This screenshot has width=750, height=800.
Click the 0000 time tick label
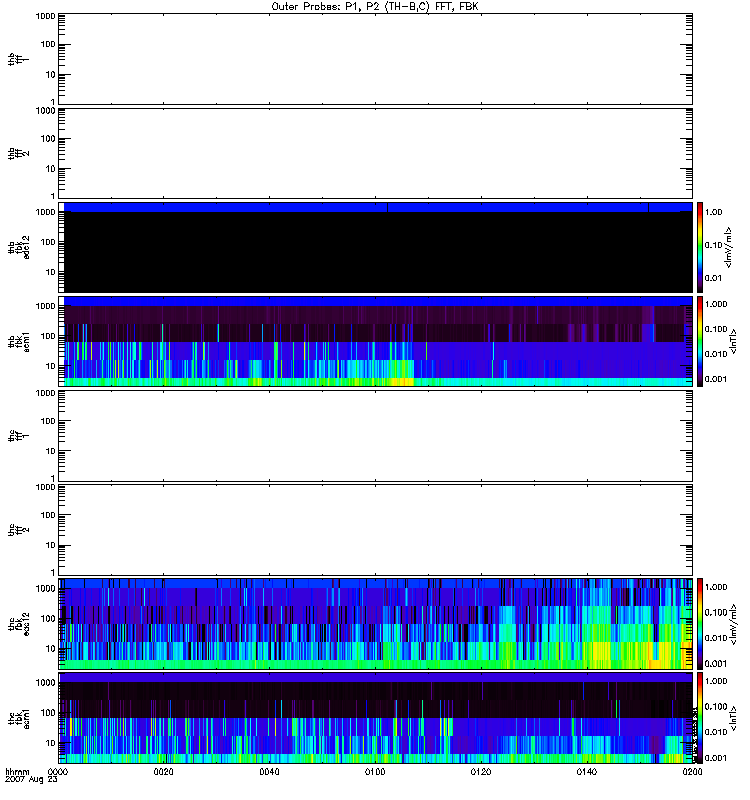click(x=59, y=773)
